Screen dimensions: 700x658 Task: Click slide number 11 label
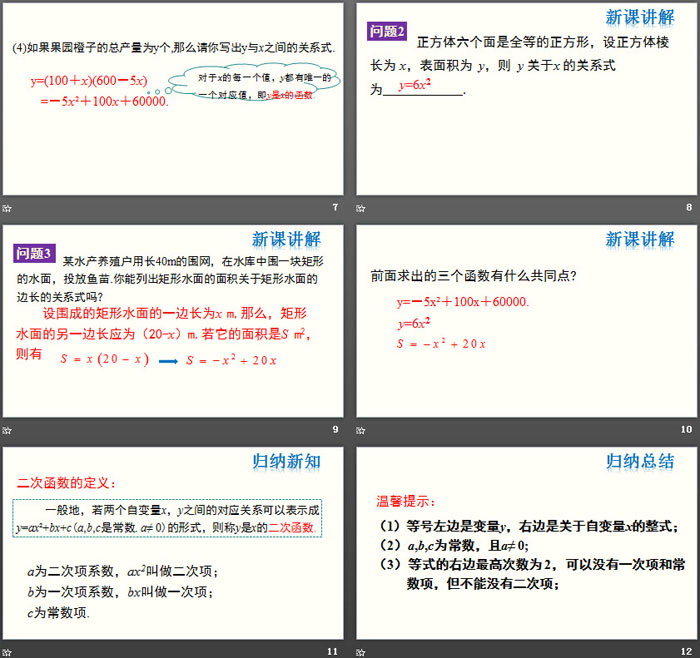coord(333,652)
